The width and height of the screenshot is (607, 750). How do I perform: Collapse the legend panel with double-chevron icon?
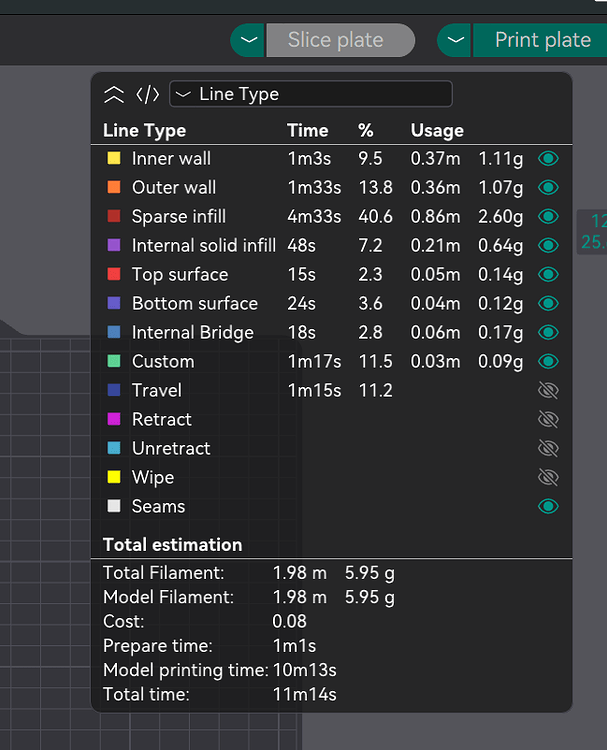pos(114,94)
